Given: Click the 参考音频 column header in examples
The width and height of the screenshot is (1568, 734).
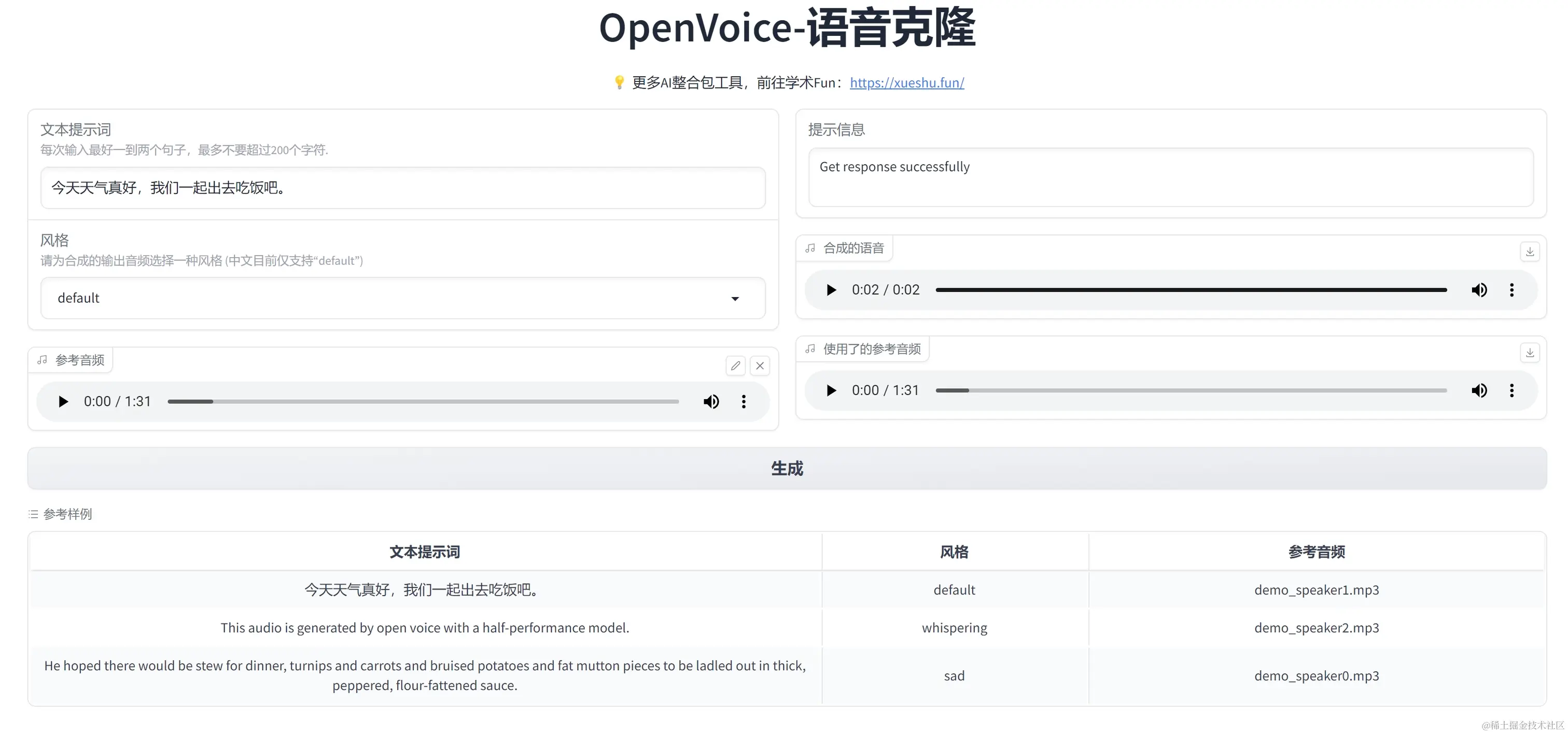Looking at the screenshot, I should click(1316, 552).
